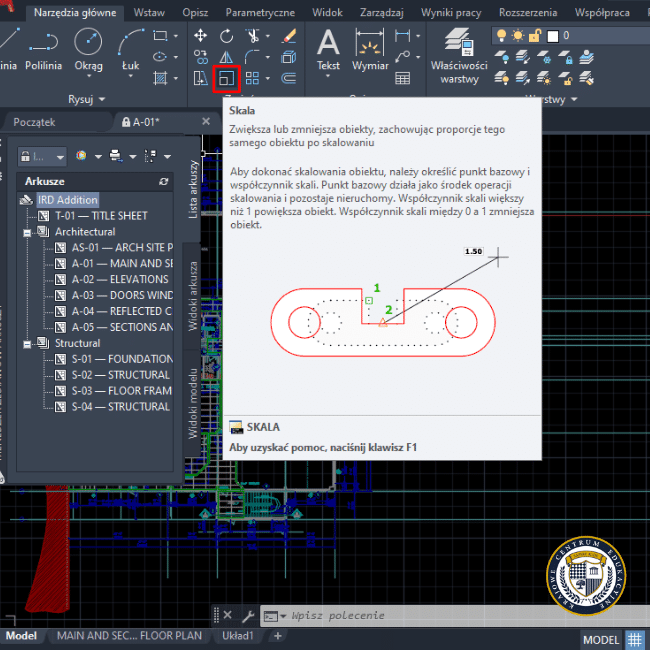Click the customize wrench icon in command line
This screenshot has height=650, width=650.
[248, 616]
